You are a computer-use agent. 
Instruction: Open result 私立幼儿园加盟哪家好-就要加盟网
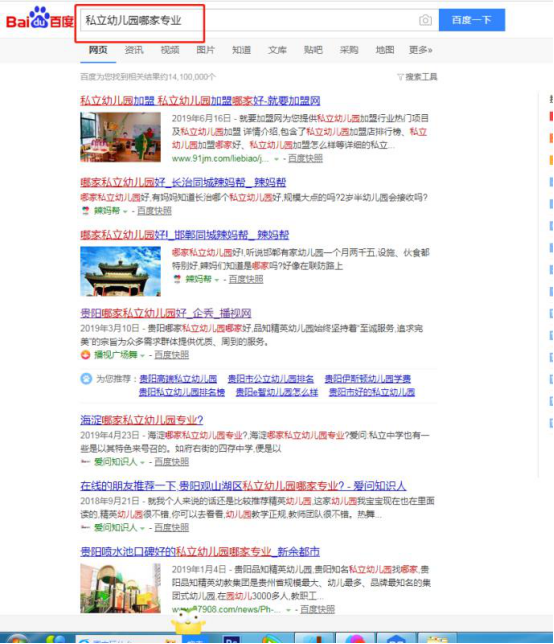pyautogui.click(x=200, y=101)
